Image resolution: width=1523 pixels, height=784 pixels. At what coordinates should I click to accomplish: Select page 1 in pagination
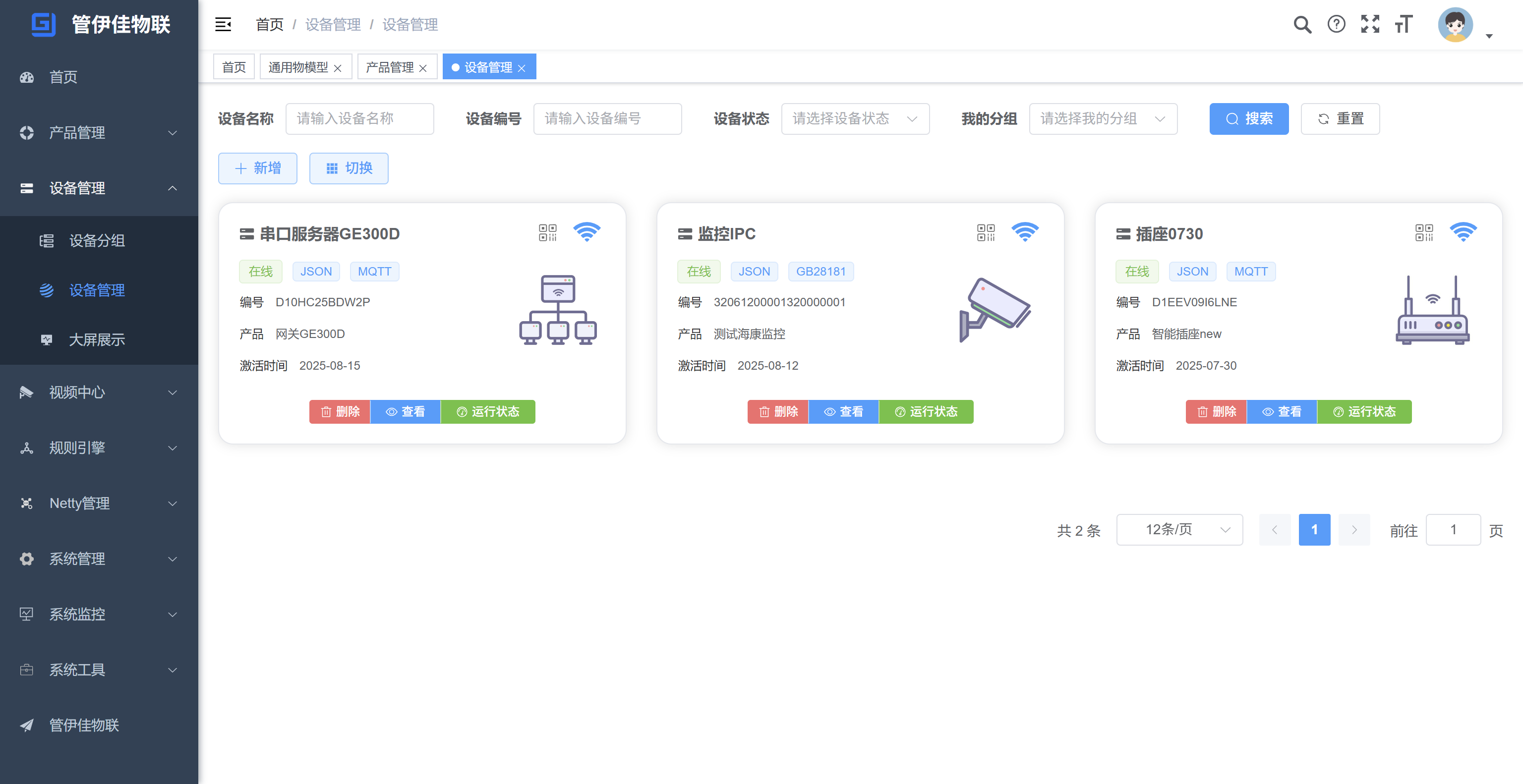tap(1314, 530)
